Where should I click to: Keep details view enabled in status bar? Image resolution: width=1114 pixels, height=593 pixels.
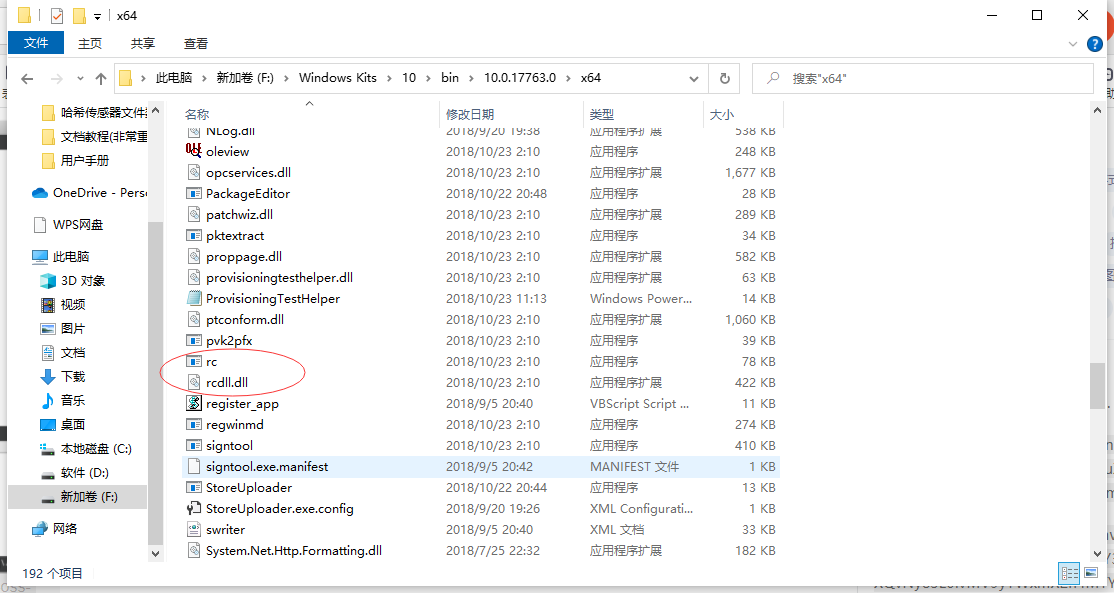coord(1068,573)
